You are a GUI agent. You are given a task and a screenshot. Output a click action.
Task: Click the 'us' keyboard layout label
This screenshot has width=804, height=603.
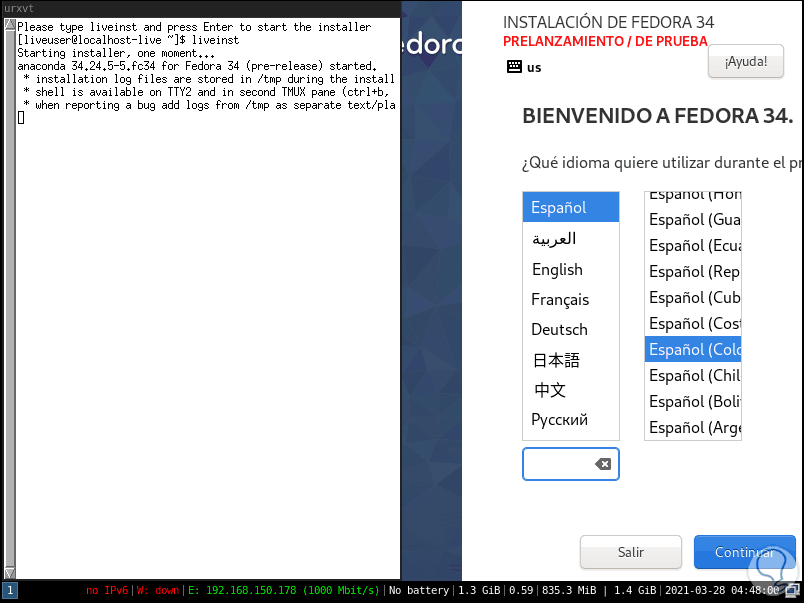coord(534,68)
